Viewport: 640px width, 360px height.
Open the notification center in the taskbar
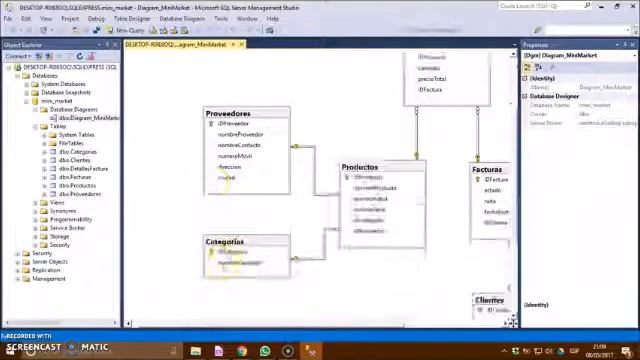[627, 351]
